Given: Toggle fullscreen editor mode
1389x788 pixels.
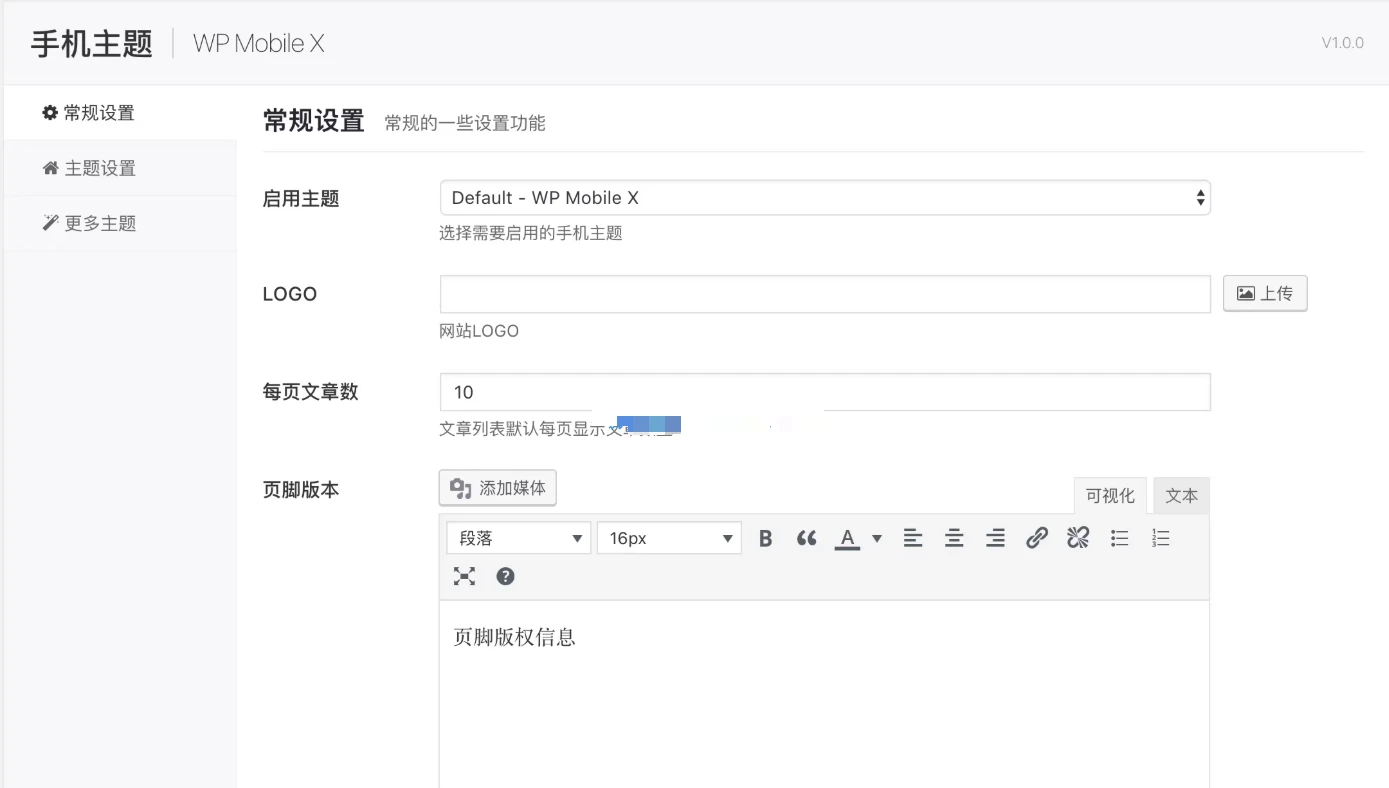Looking at the screenshot, I should point(464,576).
